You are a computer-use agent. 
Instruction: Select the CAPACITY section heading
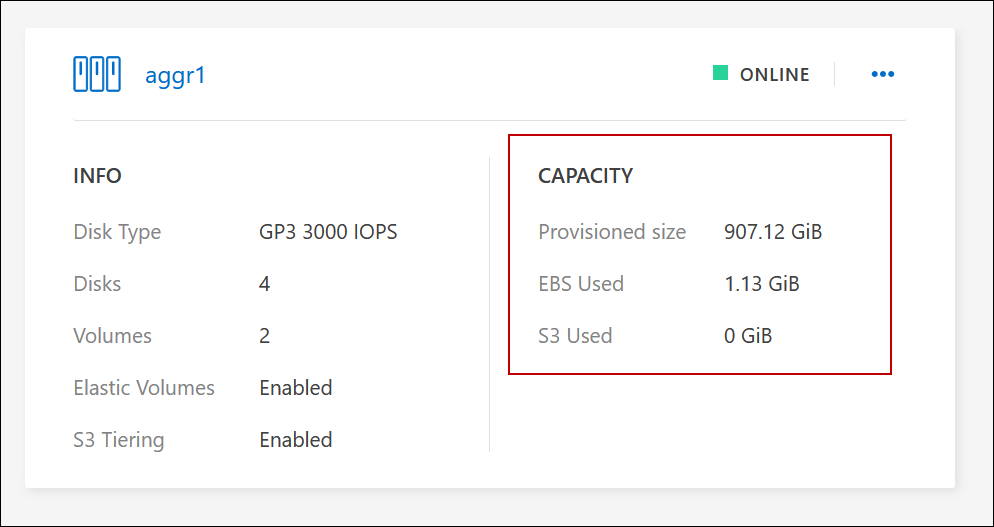click(x=585, y=176)
